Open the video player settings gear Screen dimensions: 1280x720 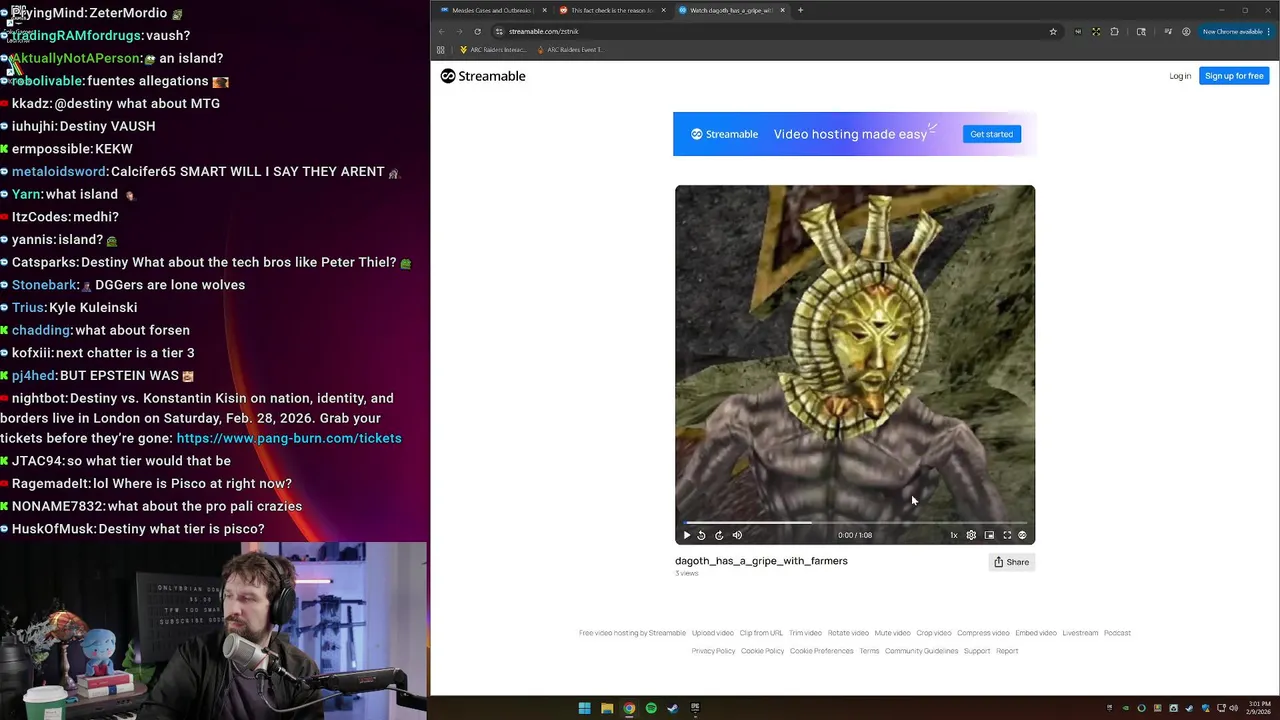(971, 535)
